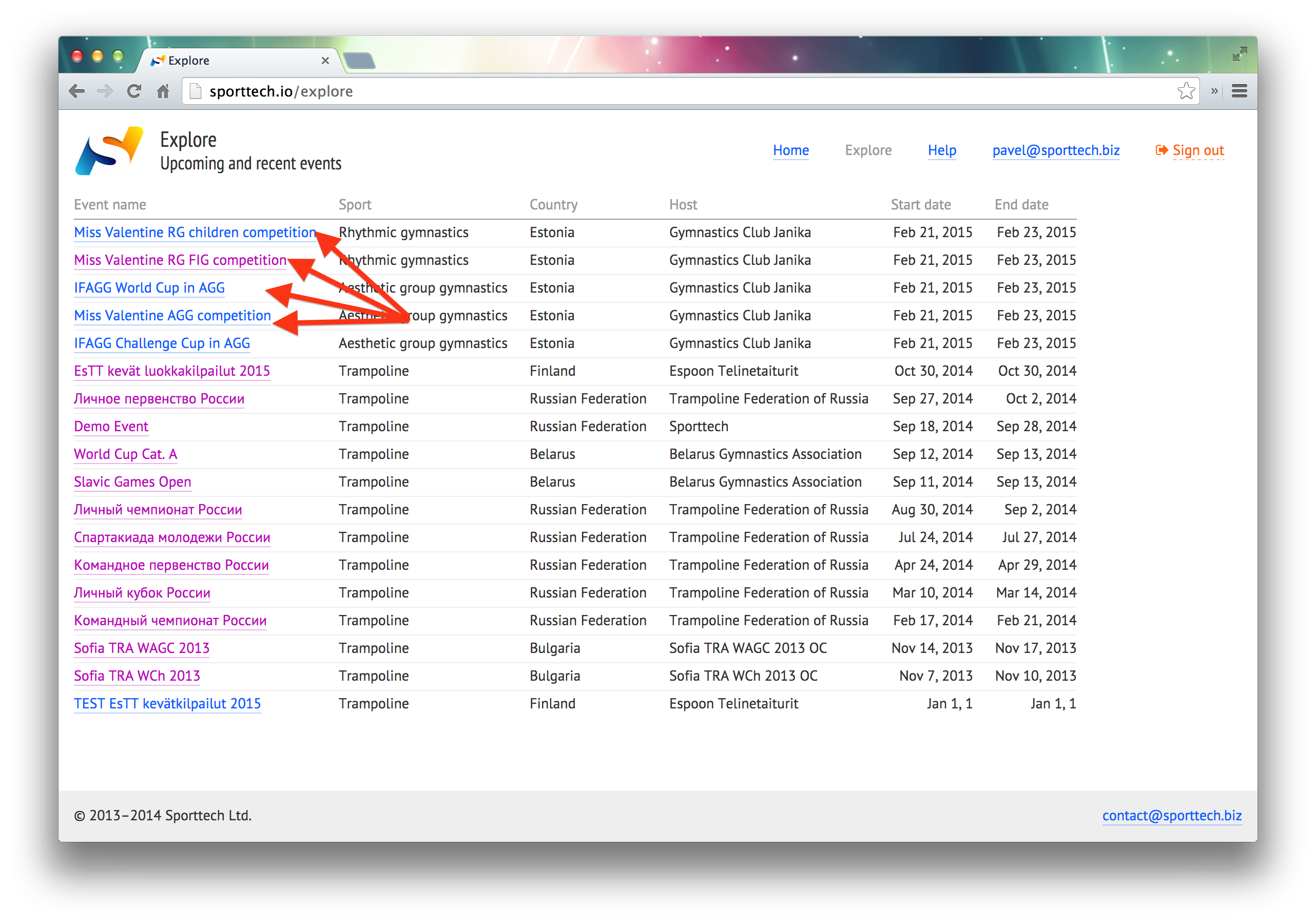
Task: Go to the Home nav link
Action: pos(790,150)
